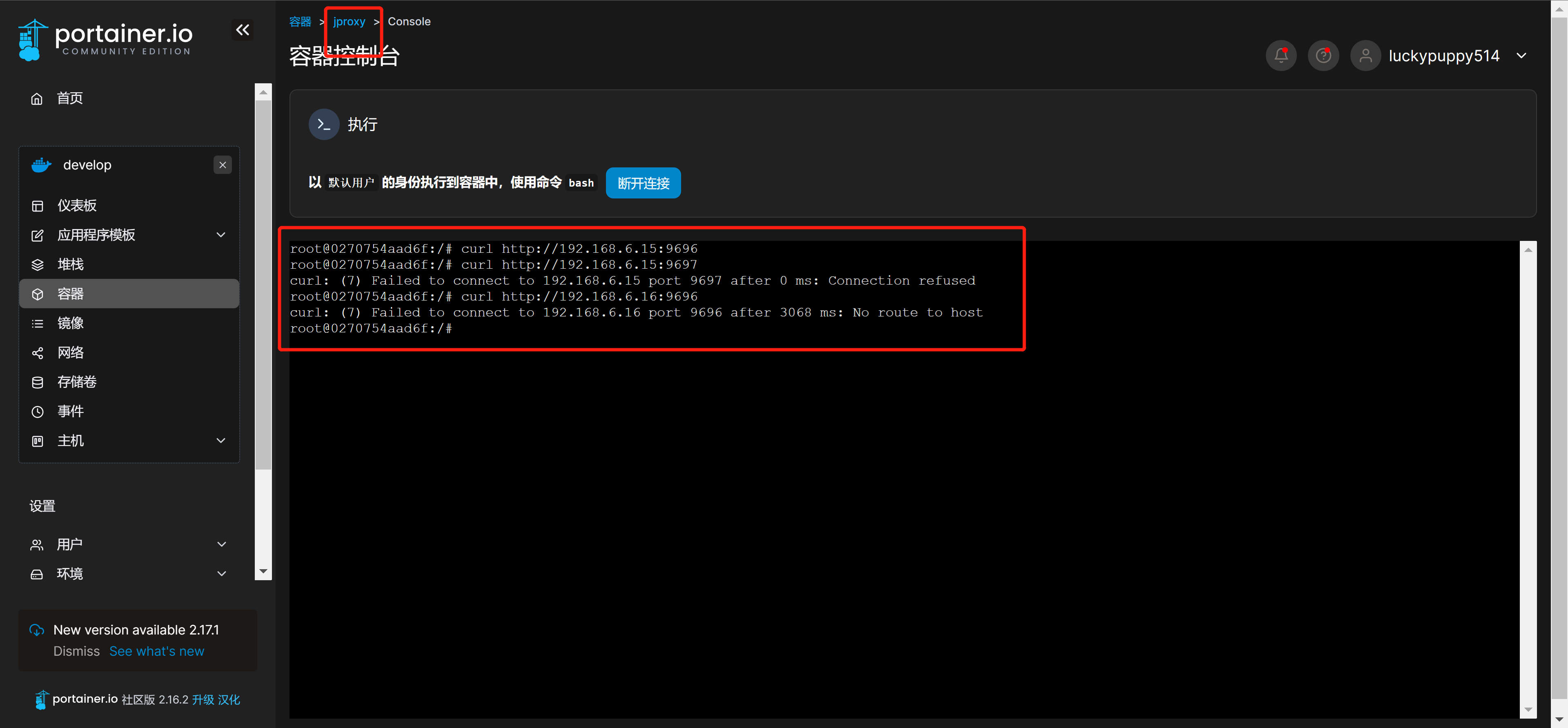Remove the develop environment filter with X

(223, 165)
